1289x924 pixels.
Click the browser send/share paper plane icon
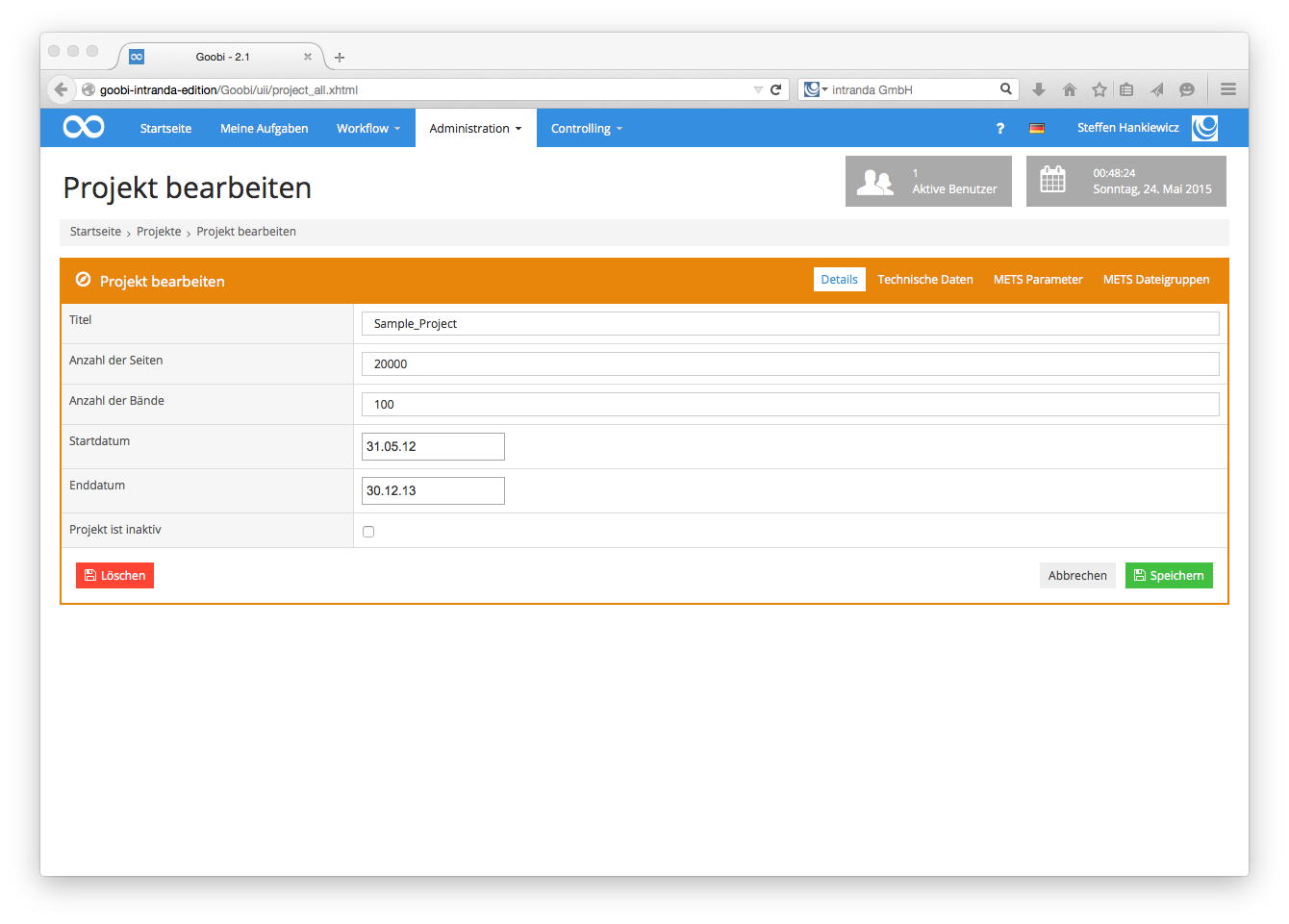click(x=1157, y=89)
